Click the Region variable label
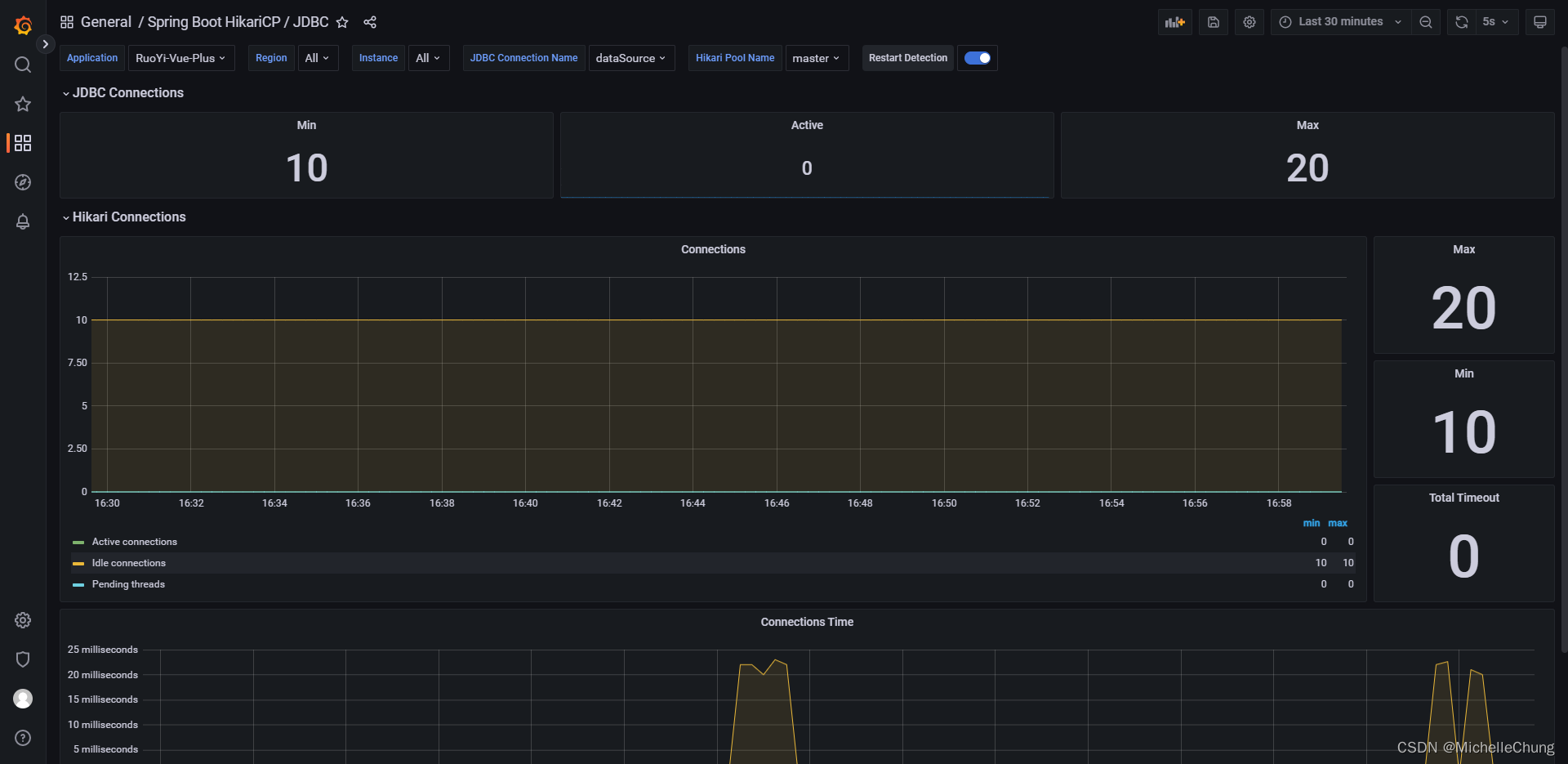This screenshot has width=1568, height=764. pos(271,58)
